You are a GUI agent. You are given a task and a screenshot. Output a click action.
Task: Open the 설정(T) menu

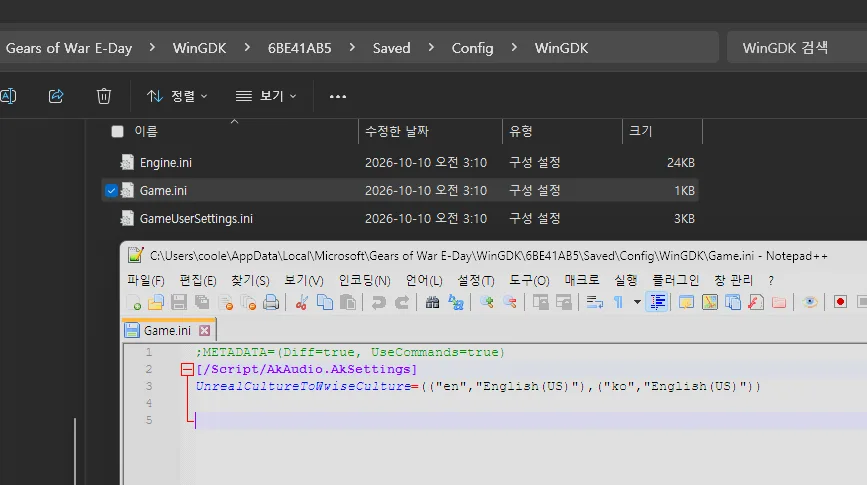pos(476,280)
